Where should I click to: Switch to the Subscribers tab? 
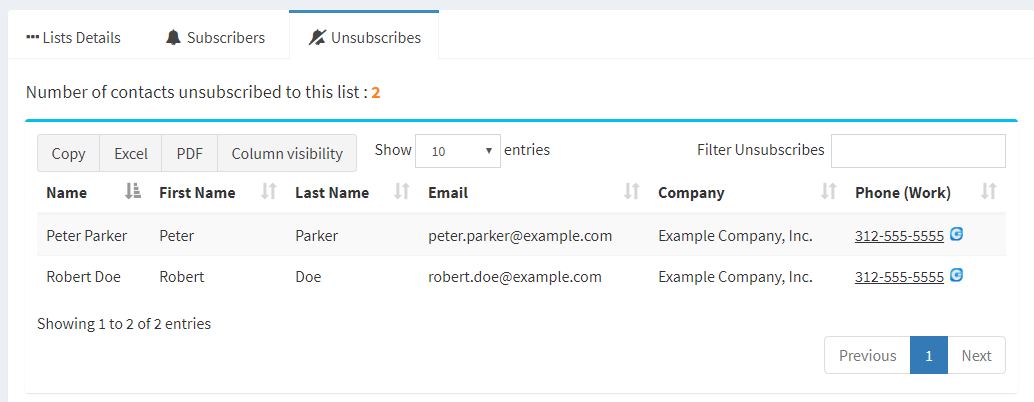[215, 38]
